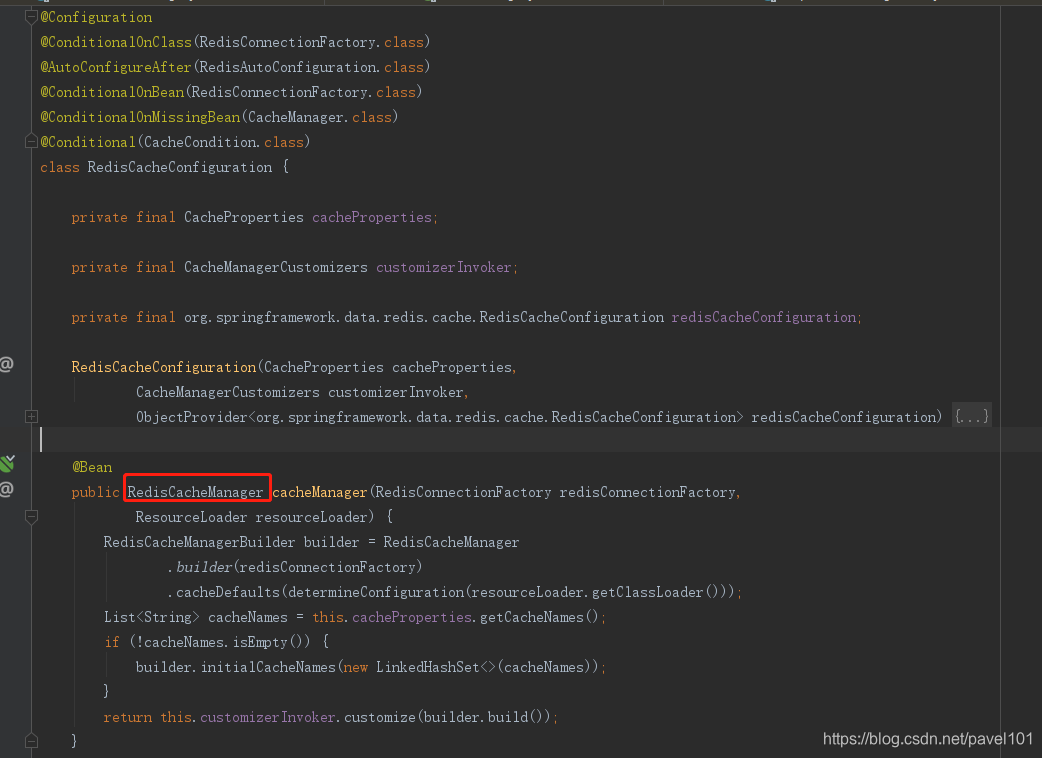Click the @ gutter icon beside RedisCacheConfiguration constructor

6,364
